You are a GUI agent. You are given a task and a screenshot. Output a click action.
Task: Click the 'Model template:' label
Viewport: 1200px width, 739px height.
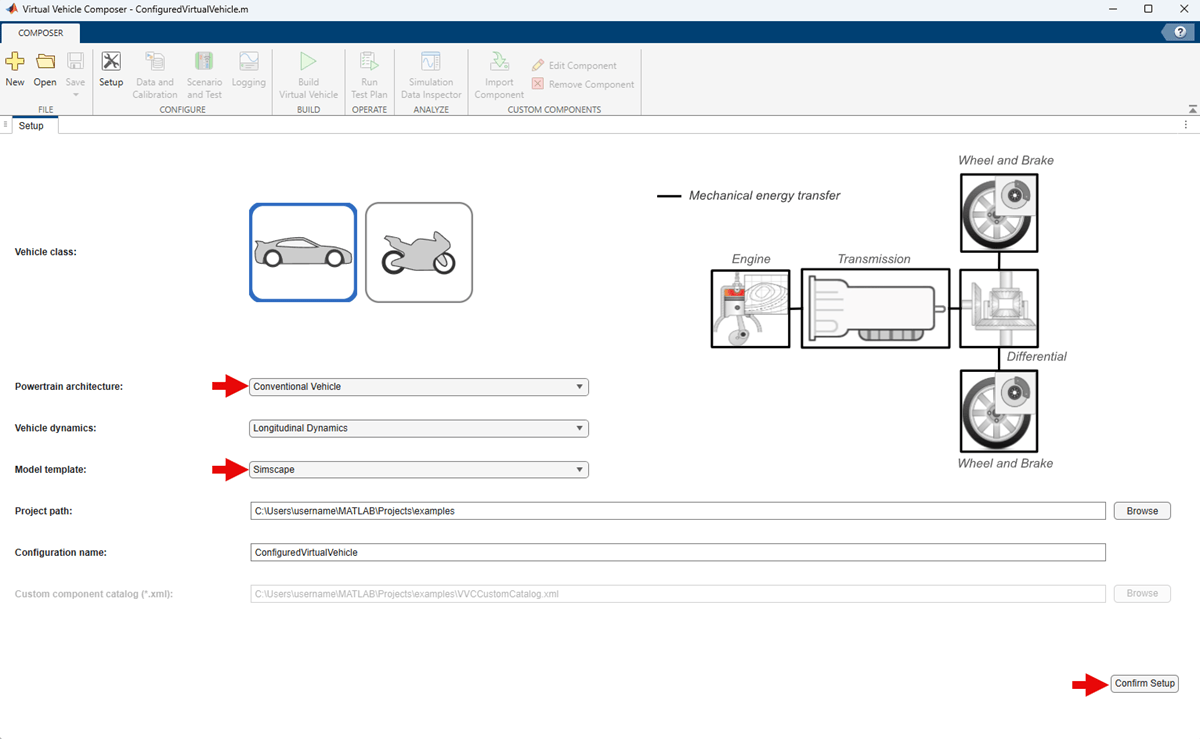[x=50, y=469]
